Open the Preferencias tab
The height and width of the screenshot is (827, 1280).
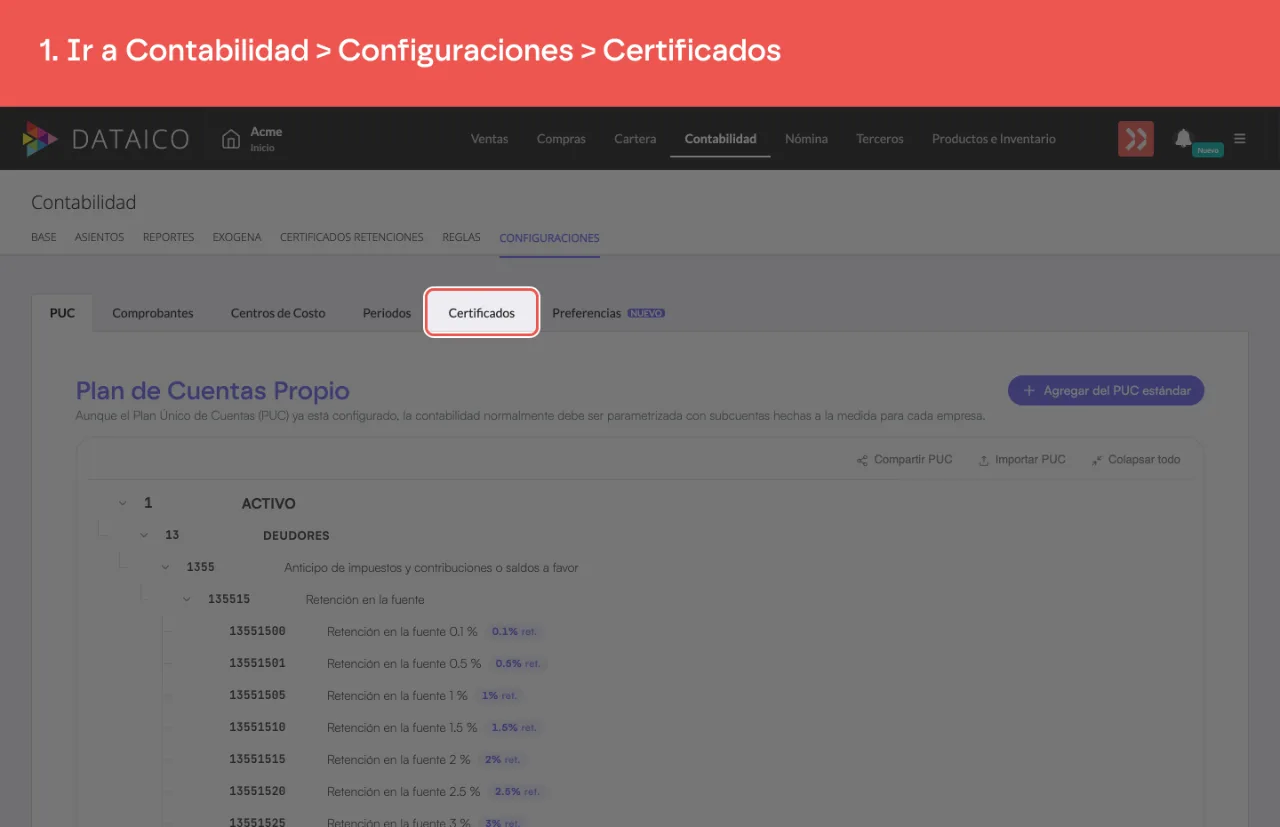pos(586,313)
